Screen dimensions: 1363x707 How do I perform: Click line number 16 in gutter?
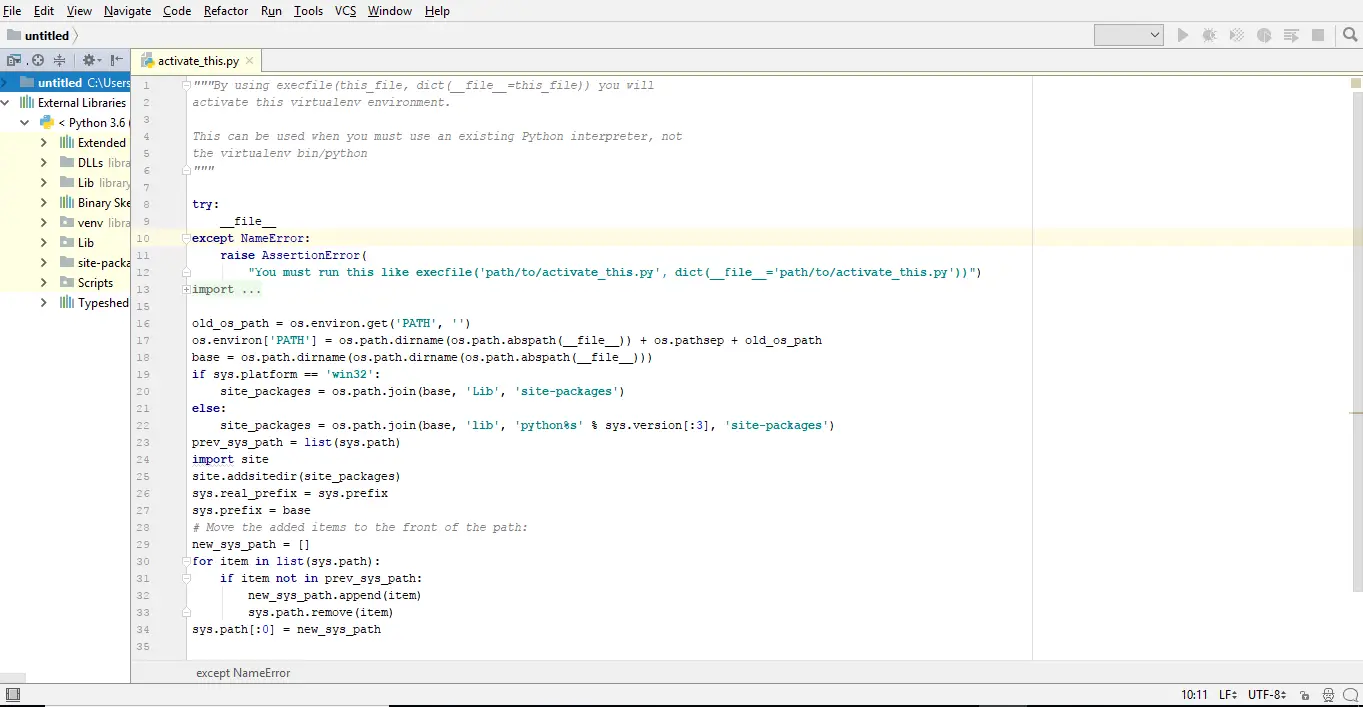coord(143,323)
